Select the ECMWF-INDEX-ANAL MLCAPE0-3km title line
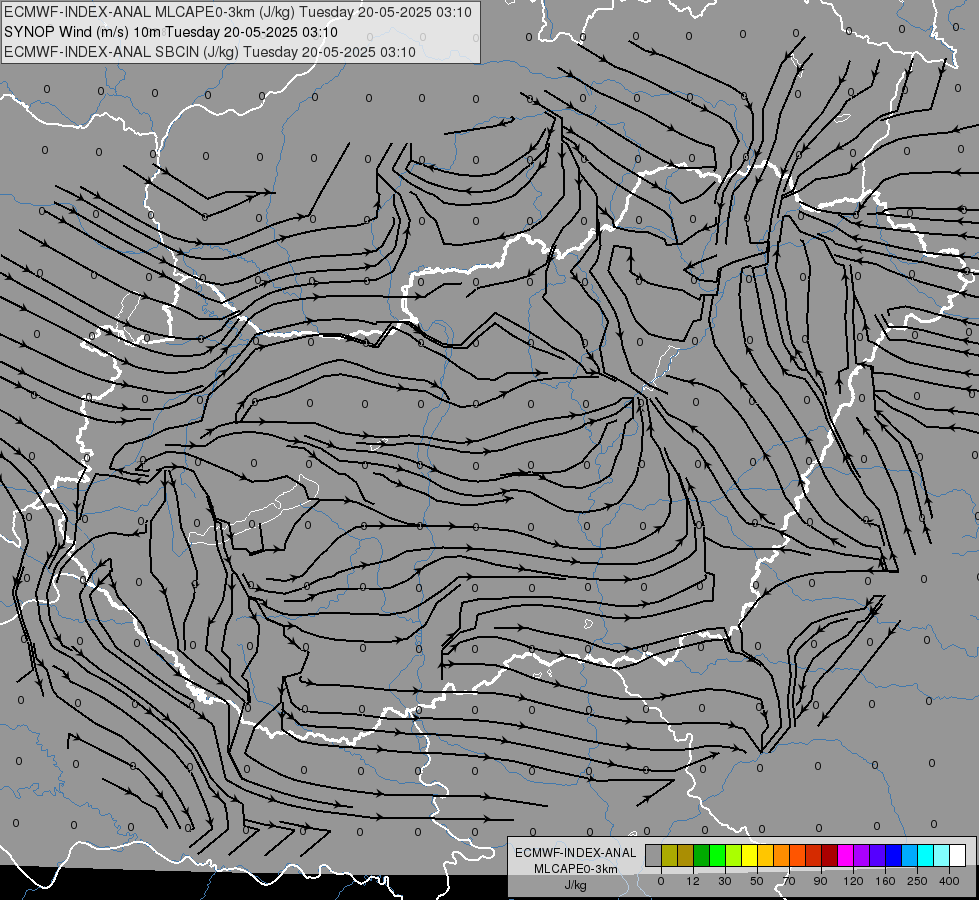Viewport: 979px width, 900px height. click(x=238, y=12)
